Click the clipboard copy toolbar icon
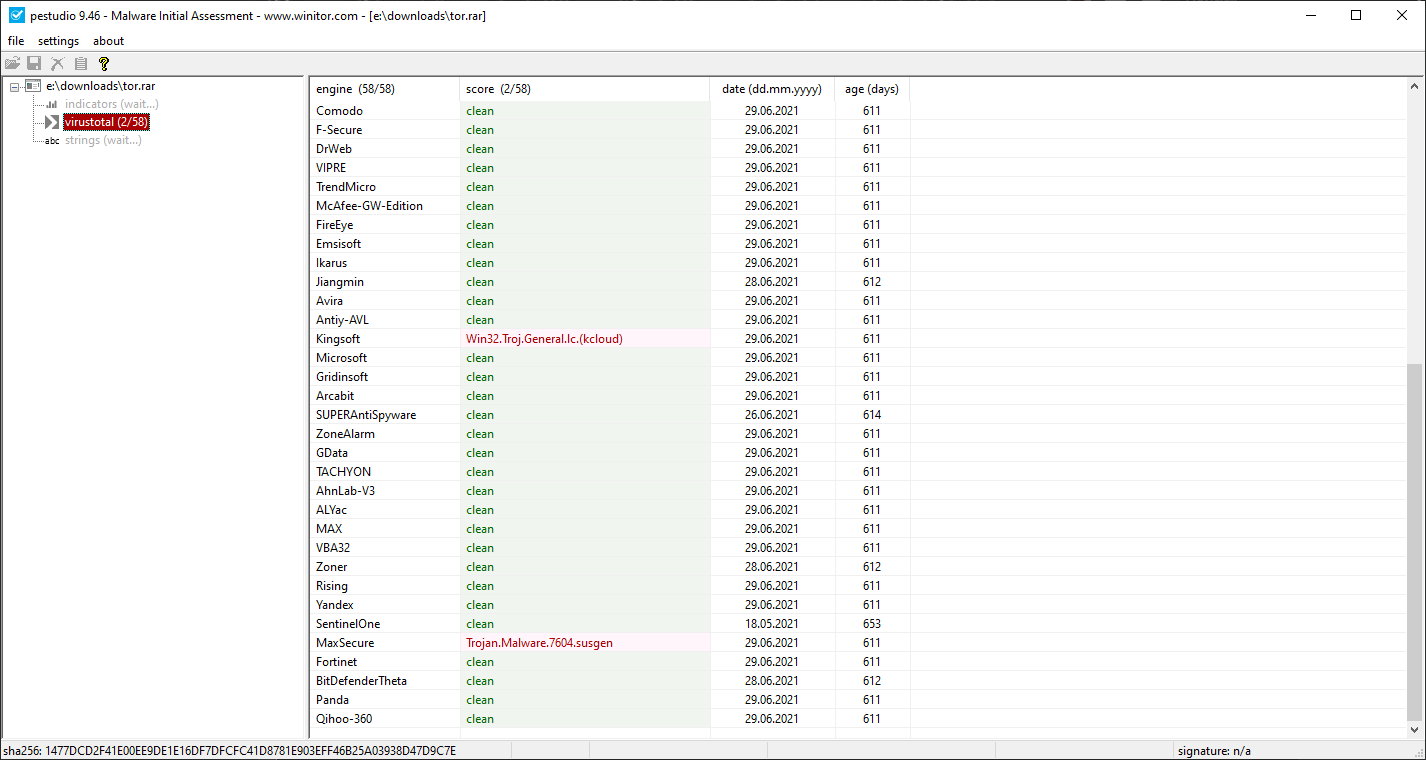 point(81,64)
